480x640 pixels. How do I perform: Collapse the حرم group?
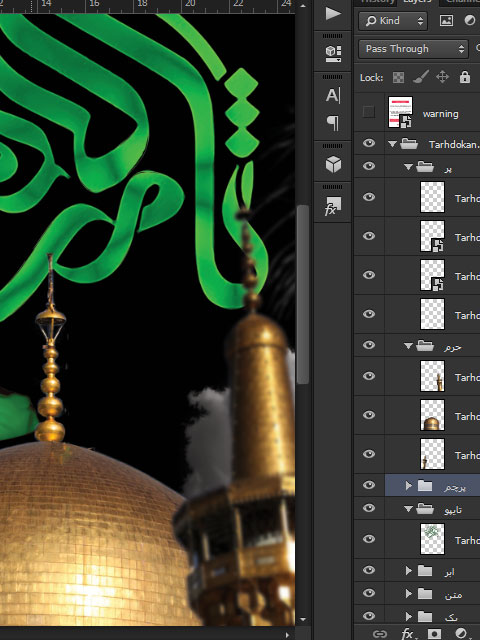pyautogui.click(x=408, y=346)
